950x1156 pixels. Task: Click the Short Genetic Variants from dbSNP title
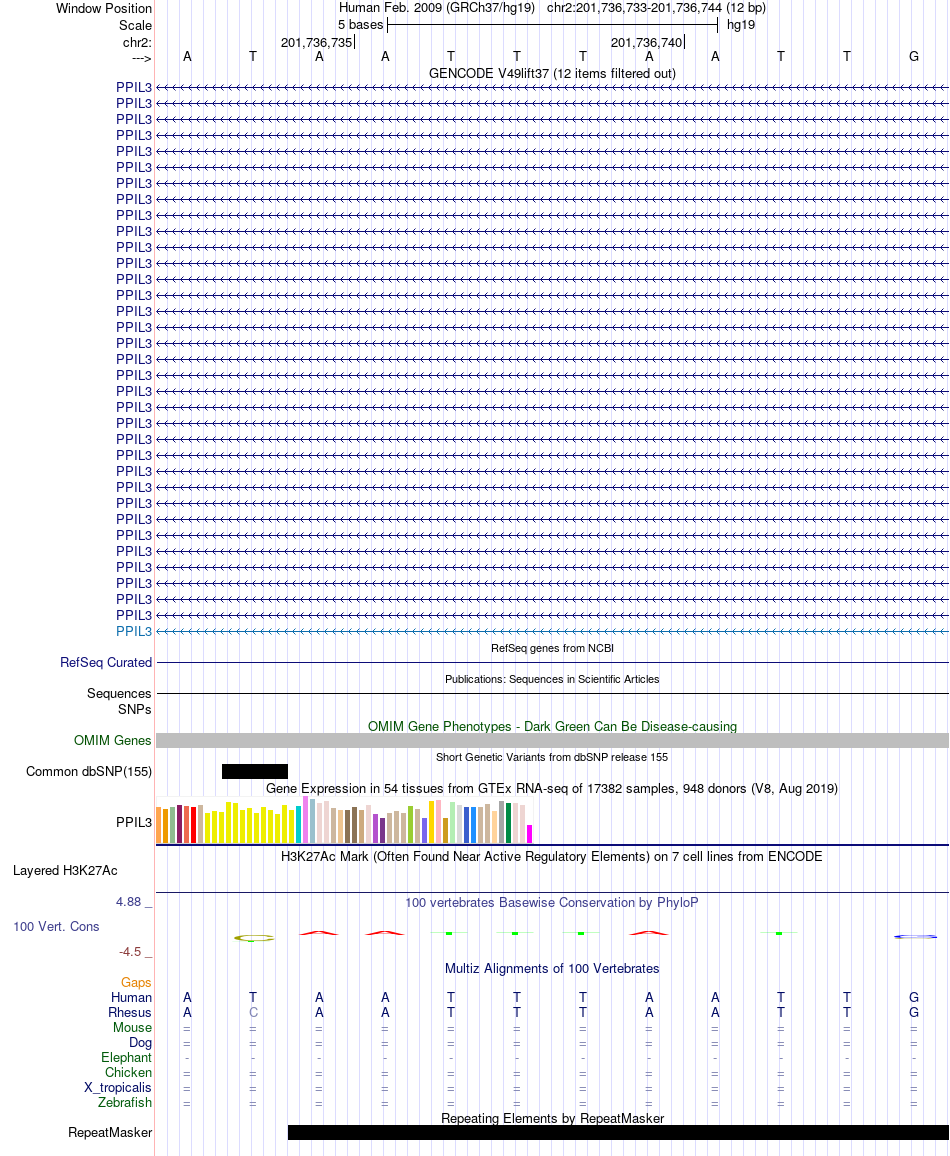(x=552, y=757)
